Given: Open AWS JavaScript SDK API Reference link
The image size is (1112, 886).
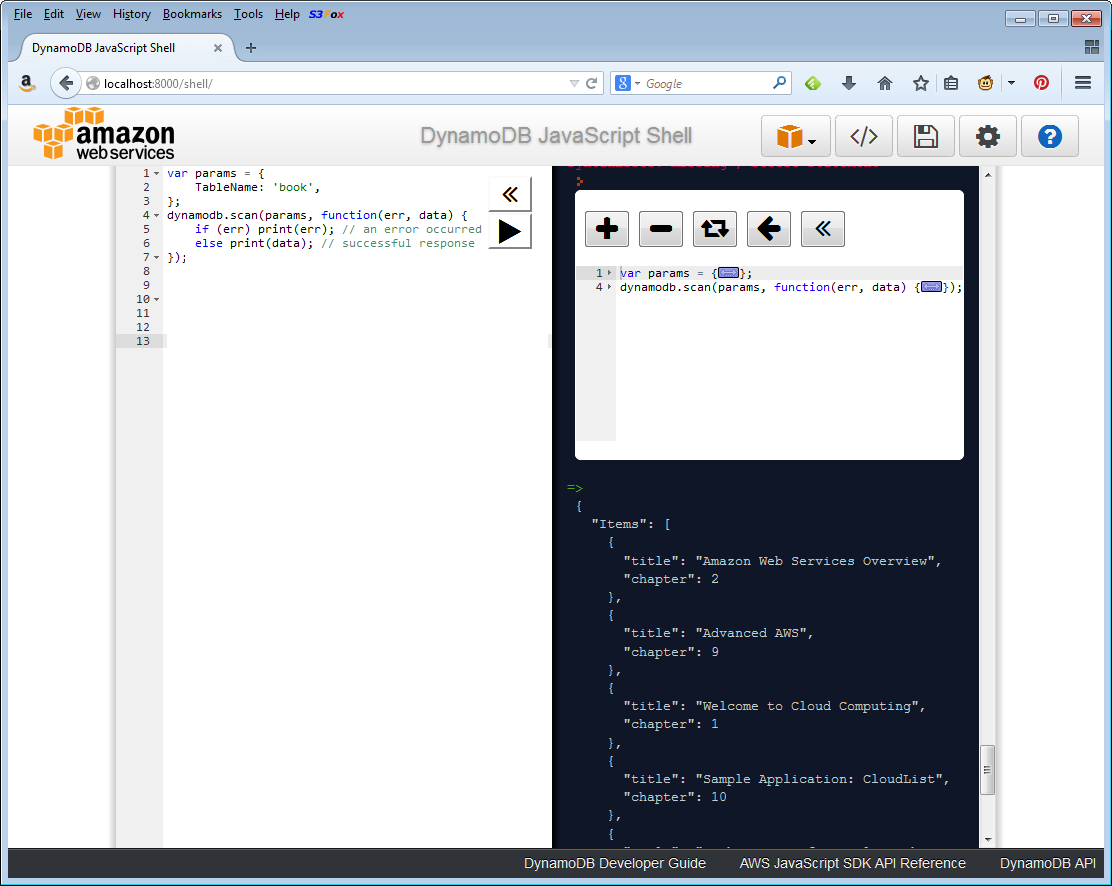Looking at the screenshot, I should pos(852,863).
